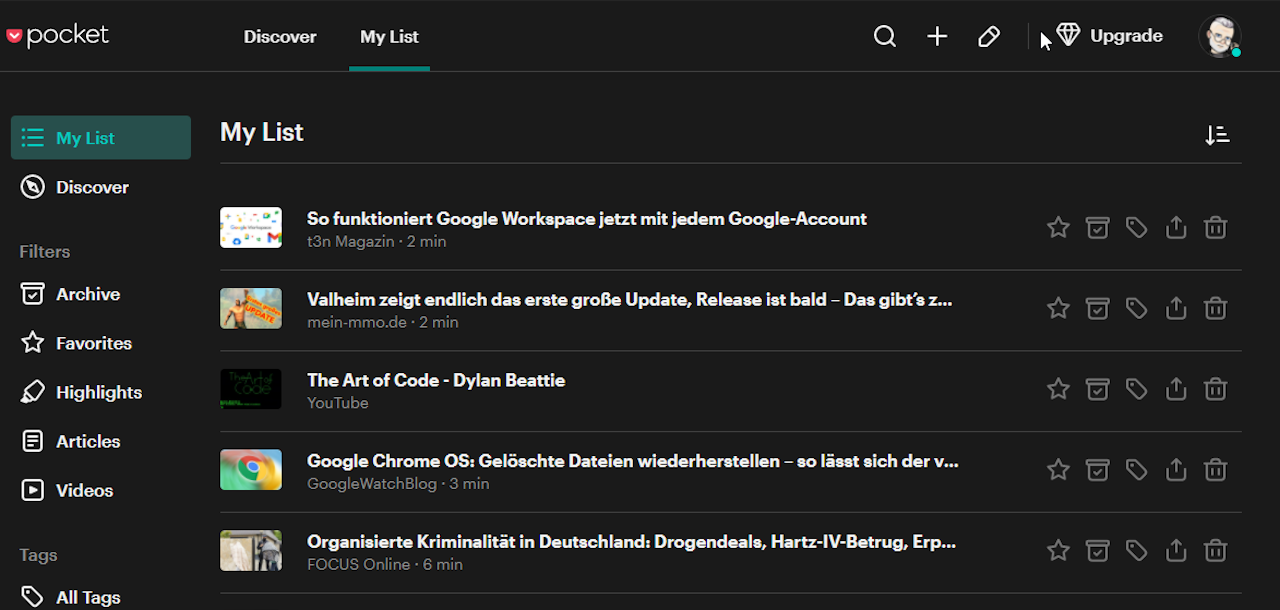Click the t3n Magazin source text
This screenshot has width=1280, height=610.
[351, 242]
